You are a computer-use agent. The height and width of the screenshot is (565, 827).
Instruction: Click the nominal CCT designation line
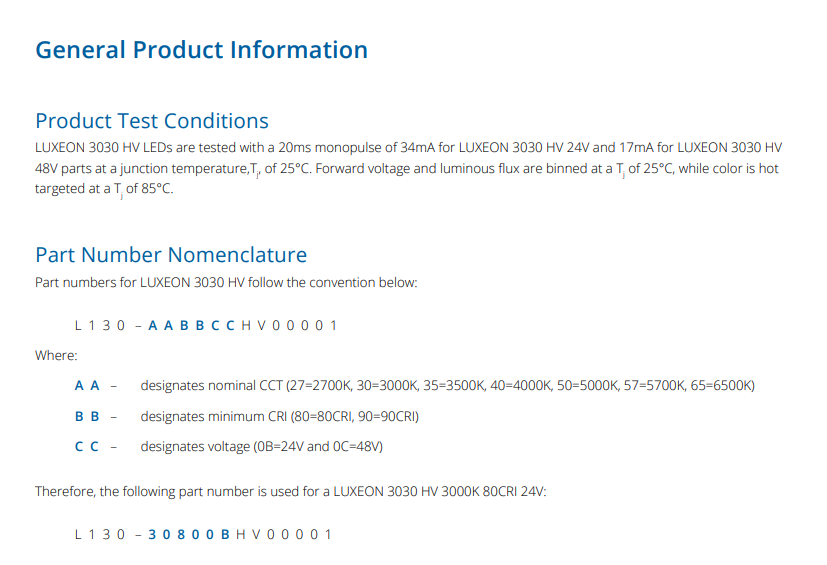coord(447,385)
